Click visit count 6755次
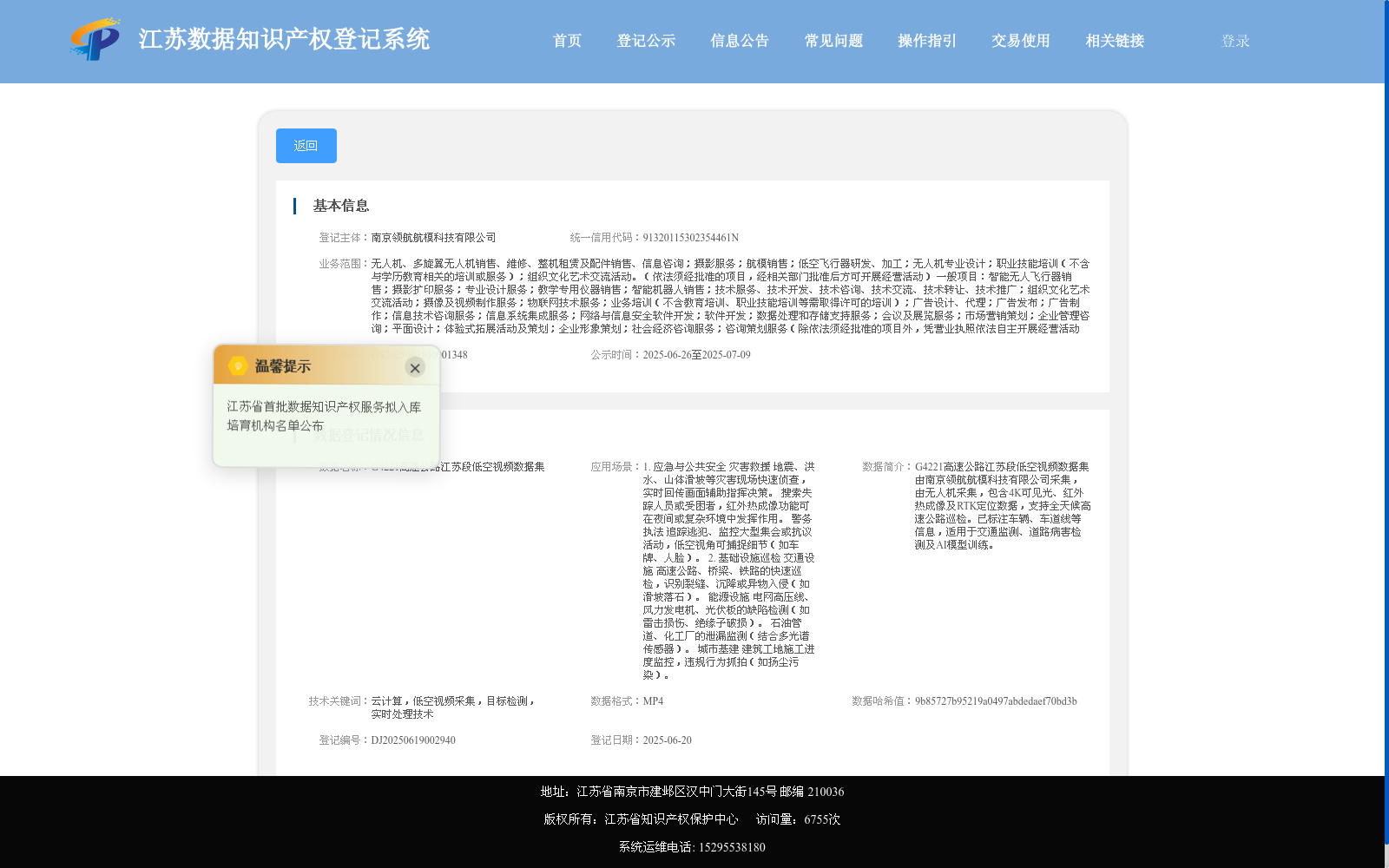Image resolution: width=1389 pixels, height=868 pixels. point(822,819)
